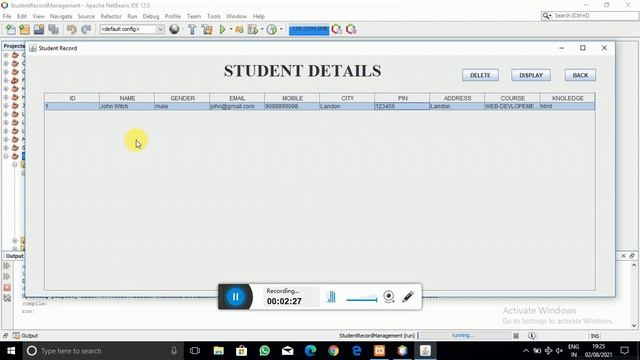
Task: Click the blue memory usage bar in toolbar
Action: [x=309, y=30]
